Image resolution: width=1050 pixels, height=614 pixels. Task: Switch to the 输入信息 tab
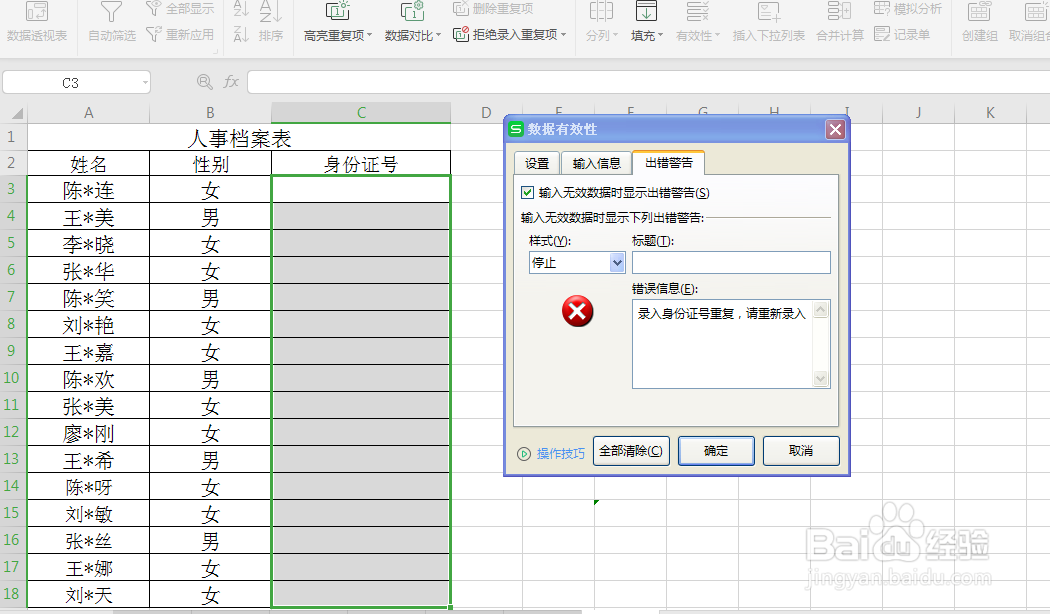point(597,162)
